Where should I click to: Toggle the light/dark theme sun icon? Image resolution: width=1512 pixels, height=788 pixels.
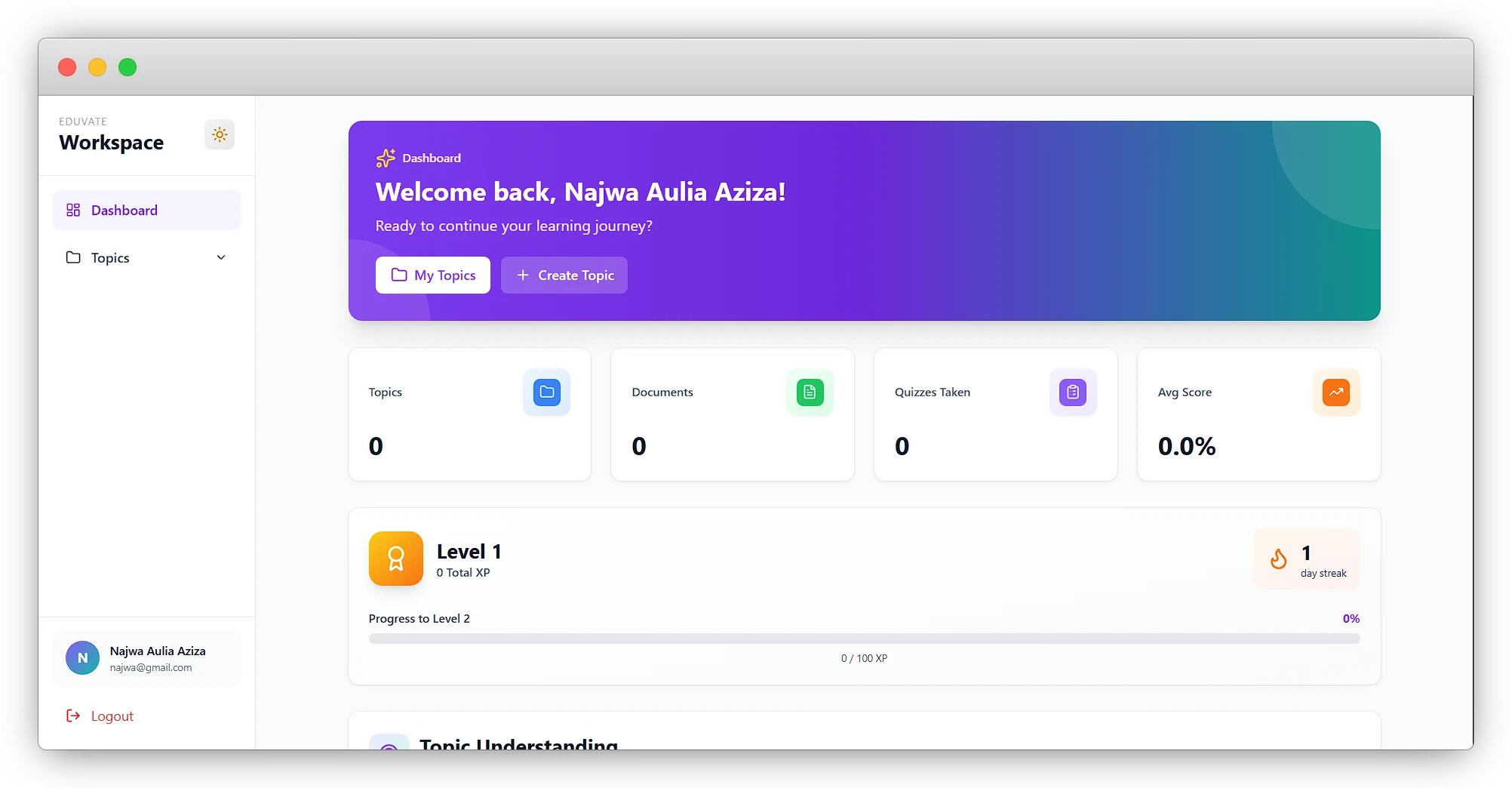[220, 135]
